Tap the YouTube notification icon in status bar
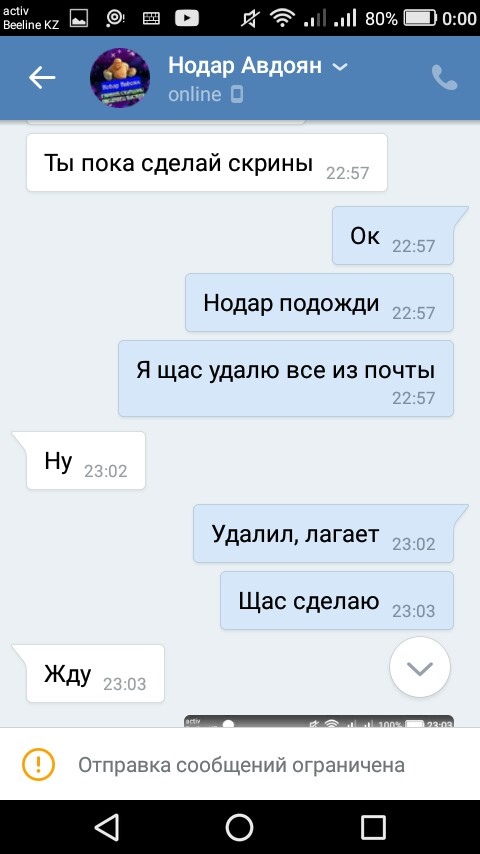480x854 pixels. click(x=187, y=19)
